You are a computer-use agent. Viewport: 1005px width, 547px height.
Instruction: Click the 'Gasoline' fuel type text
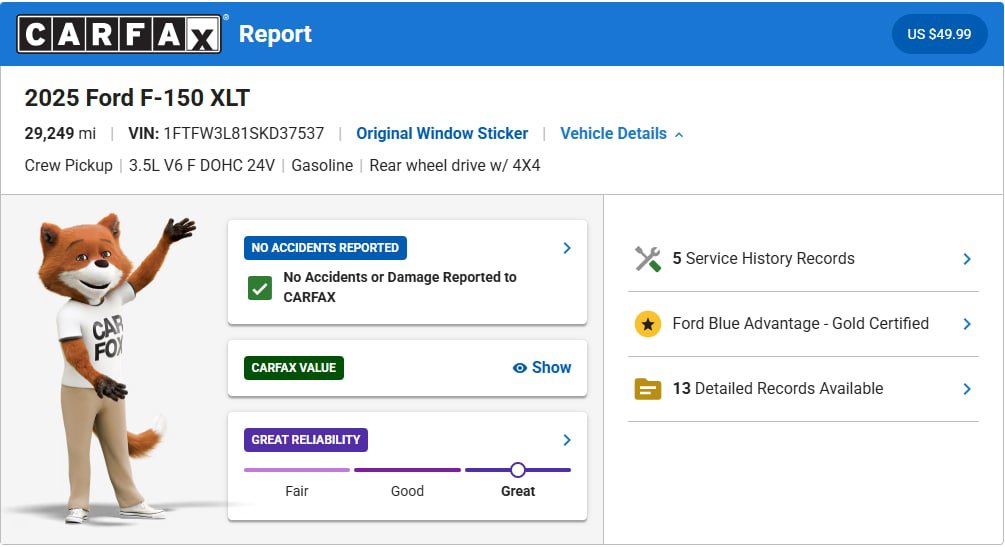322,165
